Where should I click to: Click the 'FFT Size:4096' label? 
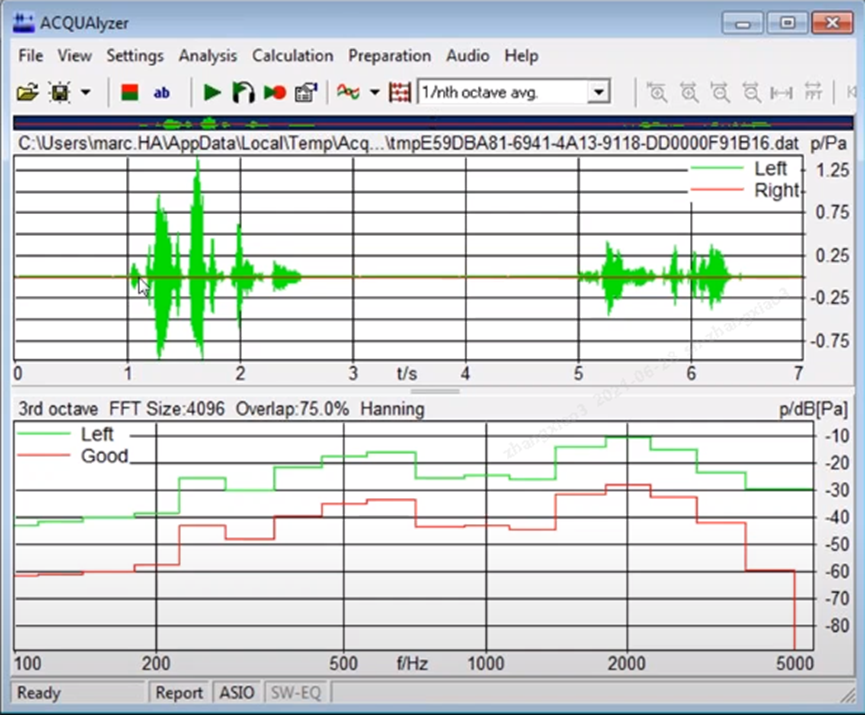[167, 409]
